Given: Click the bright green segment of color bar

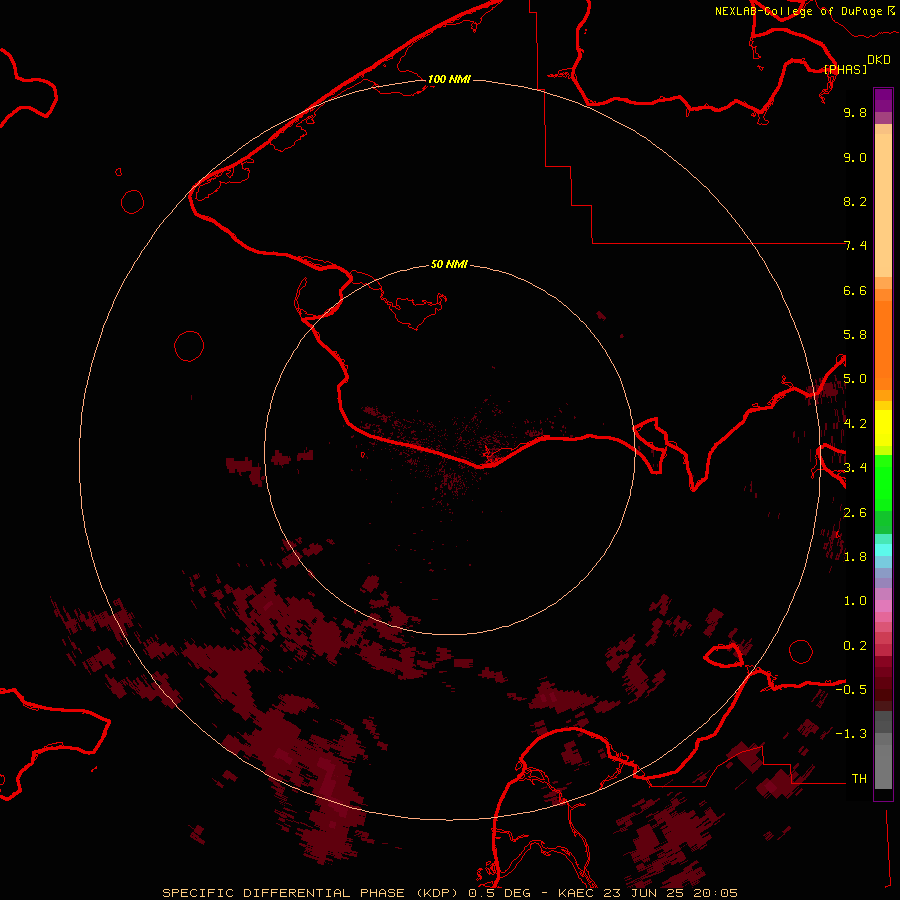Looking at the screenshot, I should pyautogui.click(x=883, y=483).
